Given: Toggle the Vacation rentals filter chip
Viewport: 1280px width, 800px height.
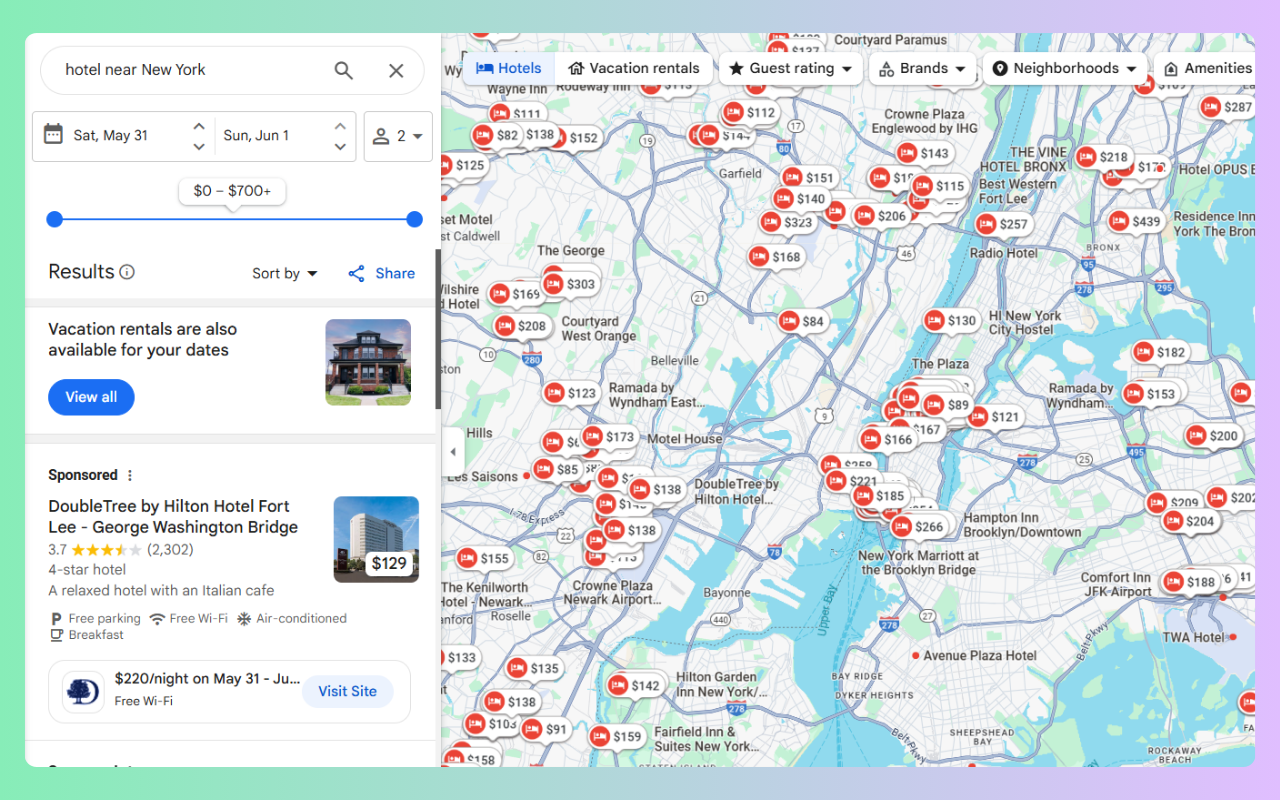Looking at the screenshot, I should 634,68.
